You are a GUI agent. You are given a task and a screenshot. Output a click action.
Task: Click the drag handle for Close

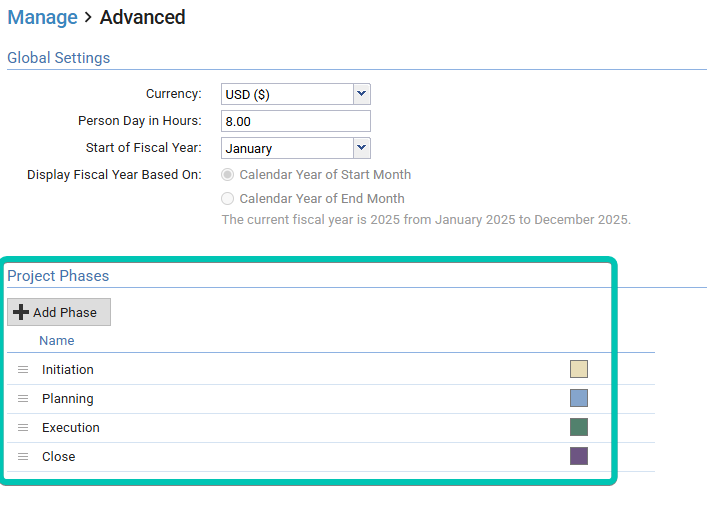pyautogui.click(x=23, y=457)
